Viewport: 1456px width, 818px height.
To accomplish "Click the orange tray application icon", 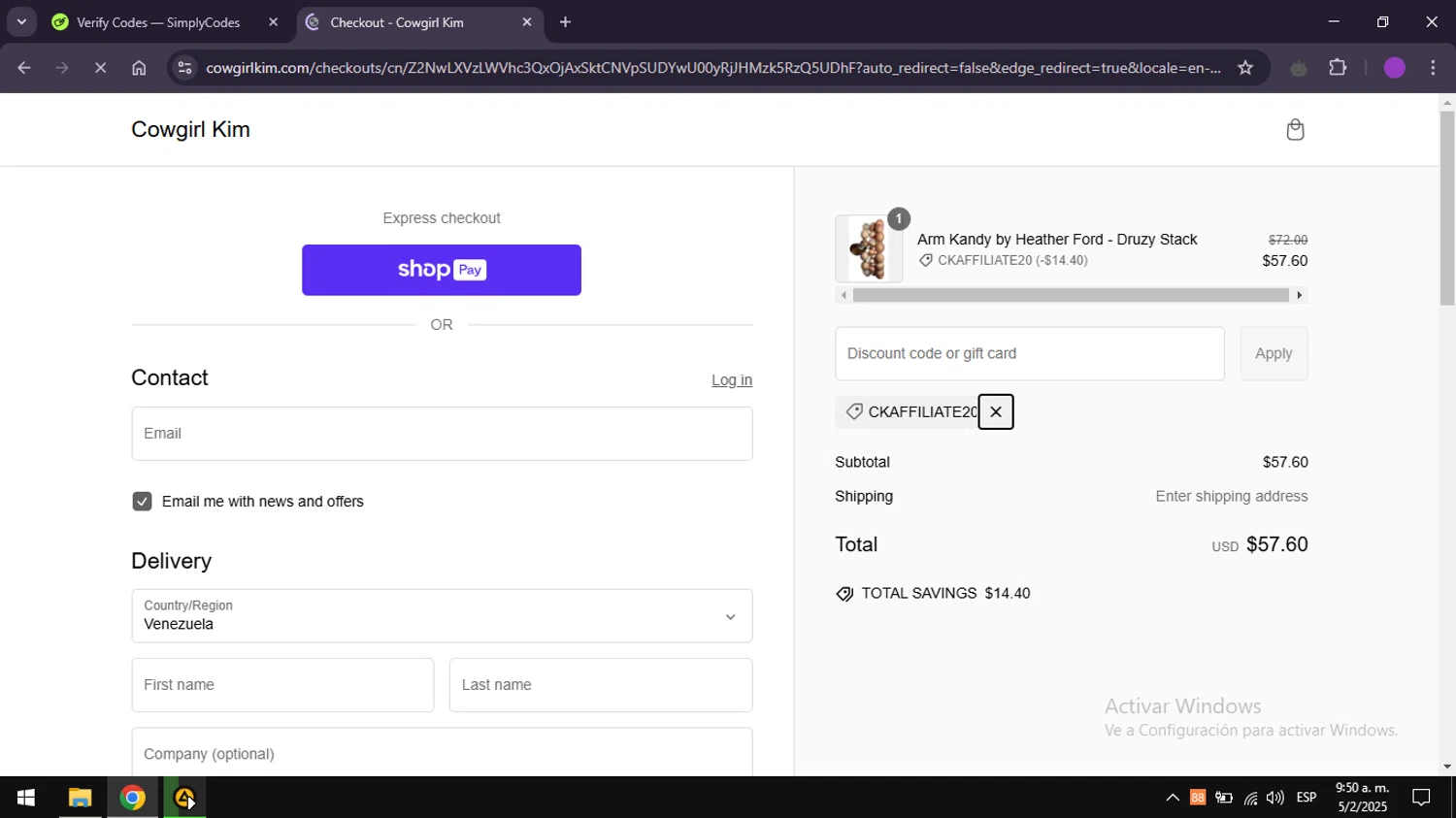I will [x=1198, y=798].
